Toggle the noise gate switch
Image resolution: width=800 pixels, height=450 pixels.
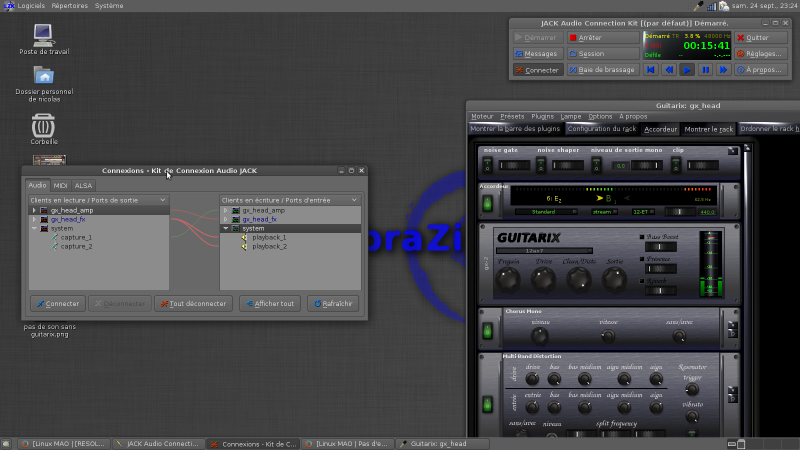[x=487, y=165]
